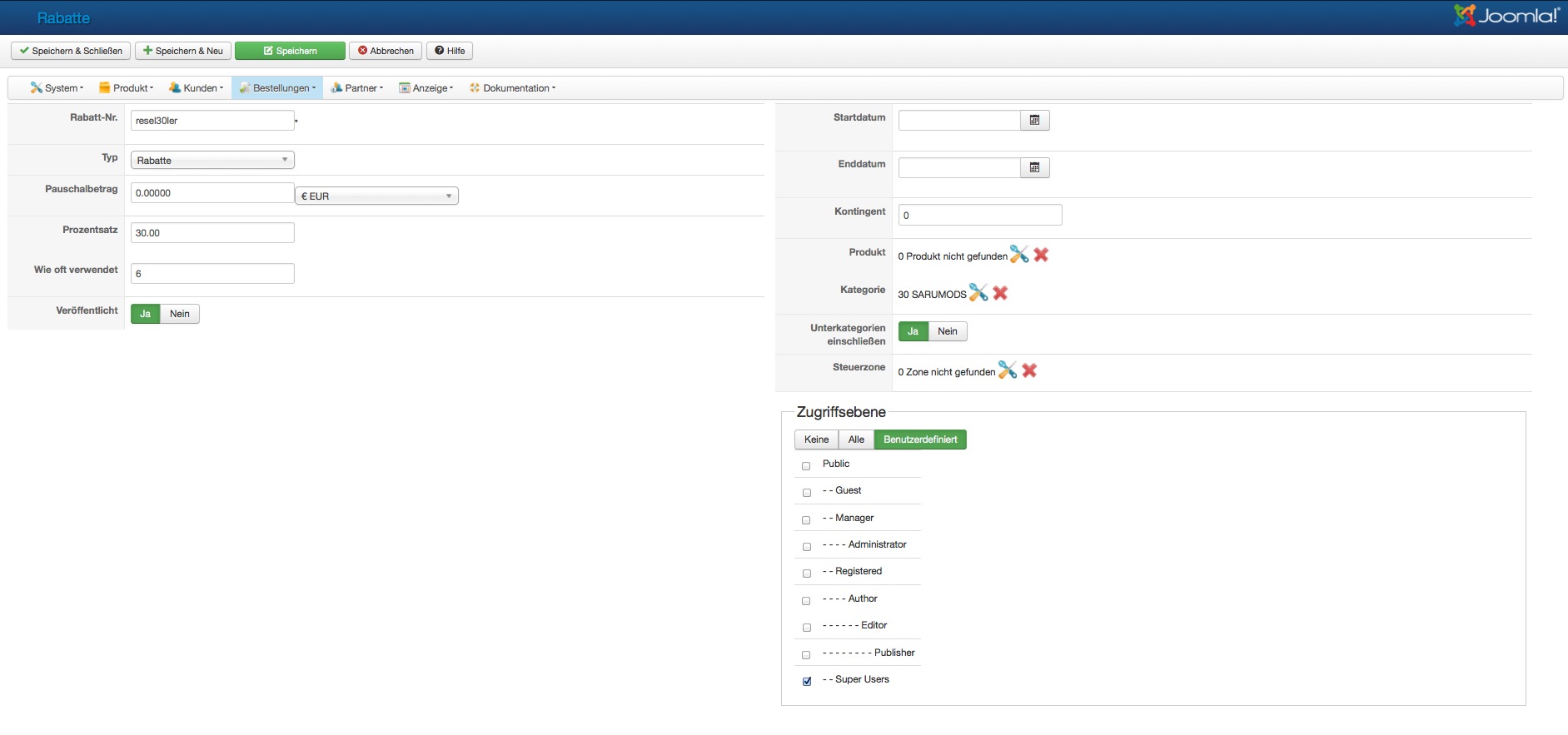1568x735 pixels.
Task: Click the Bestellungen menu icon
Action: 245,87
